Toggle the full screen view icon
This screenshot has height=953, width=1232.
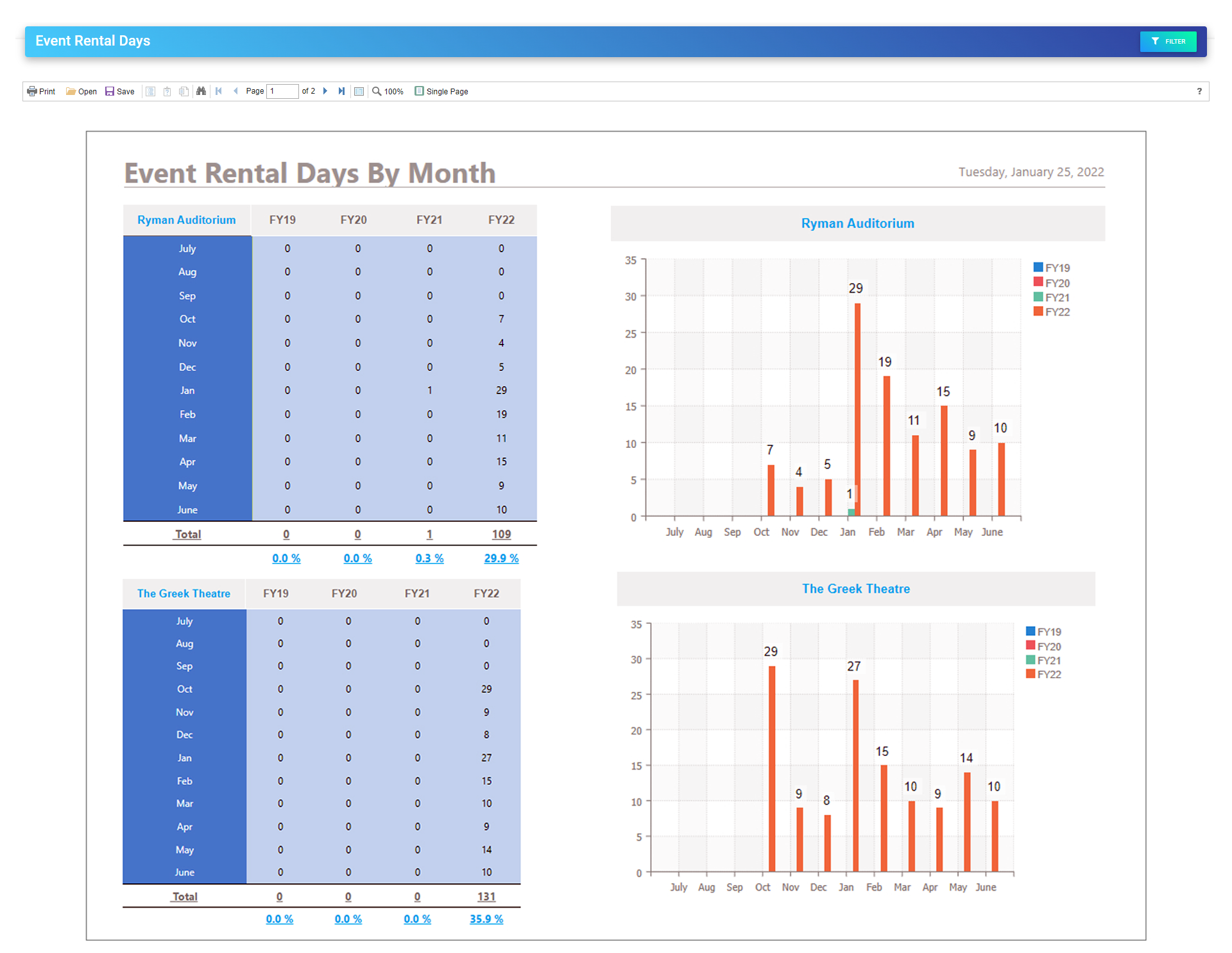pyautogui.click(x=359, y=91)
